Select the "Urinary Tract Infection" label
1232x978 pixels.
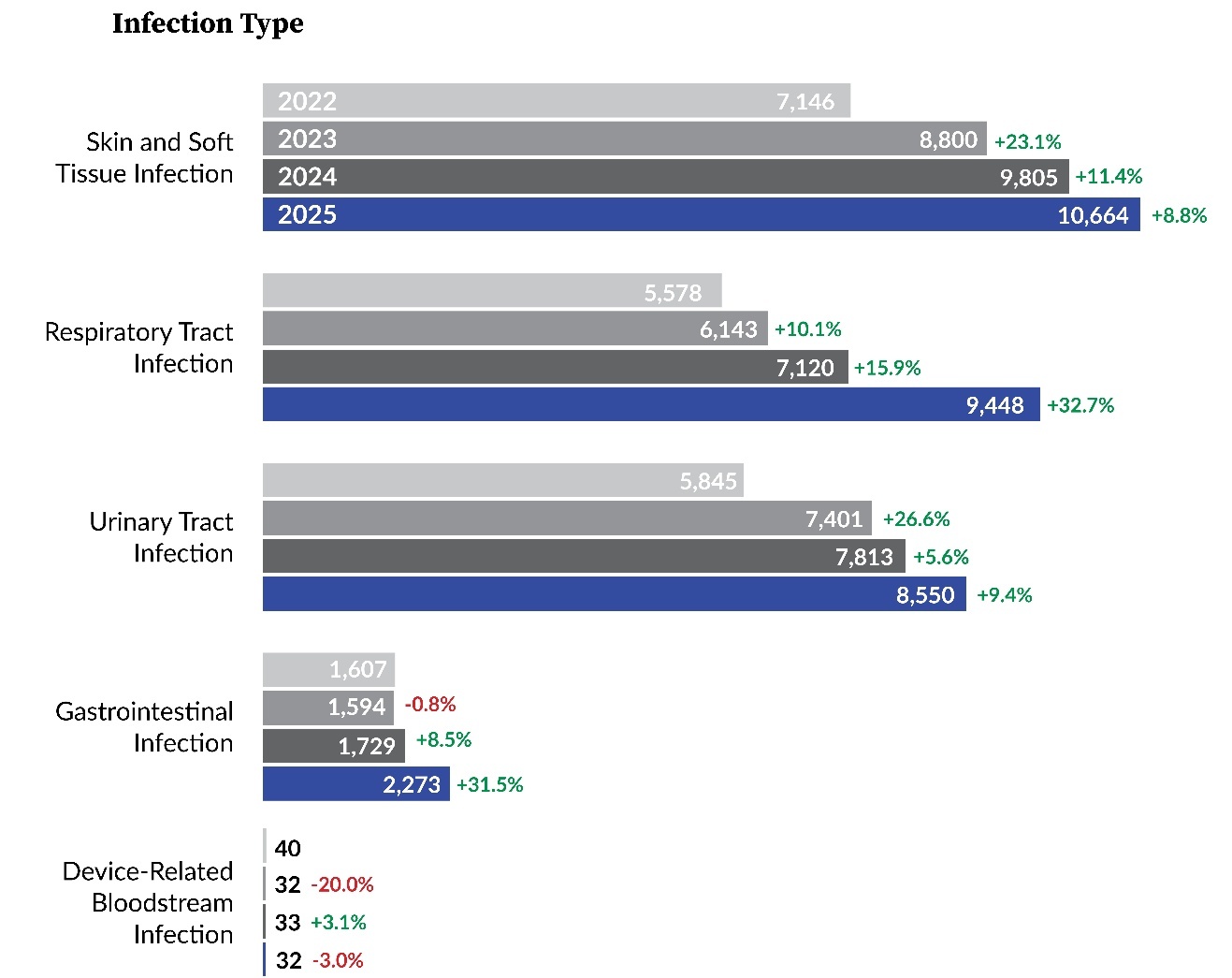(x=161, y=537)
